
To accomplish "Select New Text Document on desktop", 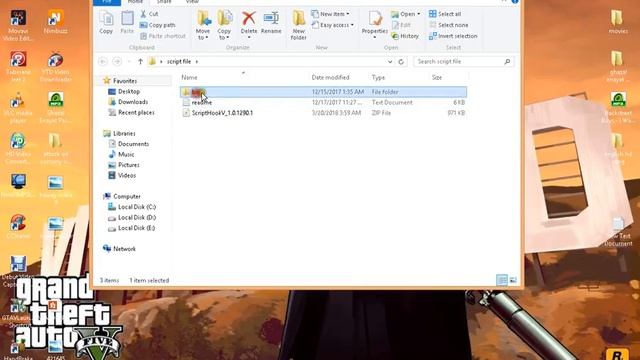I will (x=618, y=231).
